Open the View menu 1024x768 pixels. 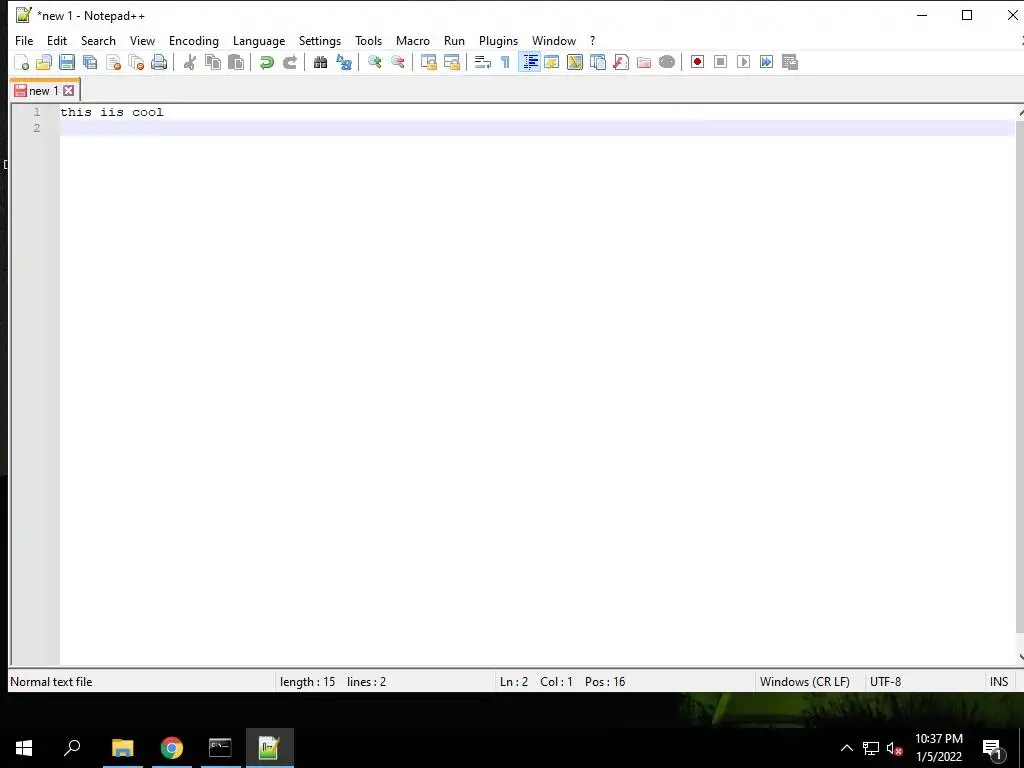point(142,40)
